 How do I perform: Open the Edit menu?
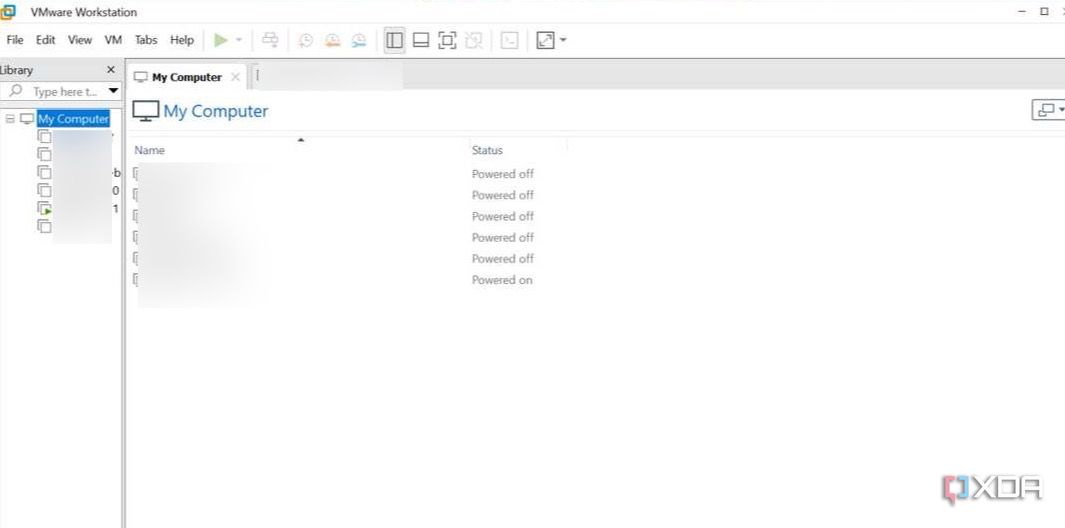pos(46,40)
